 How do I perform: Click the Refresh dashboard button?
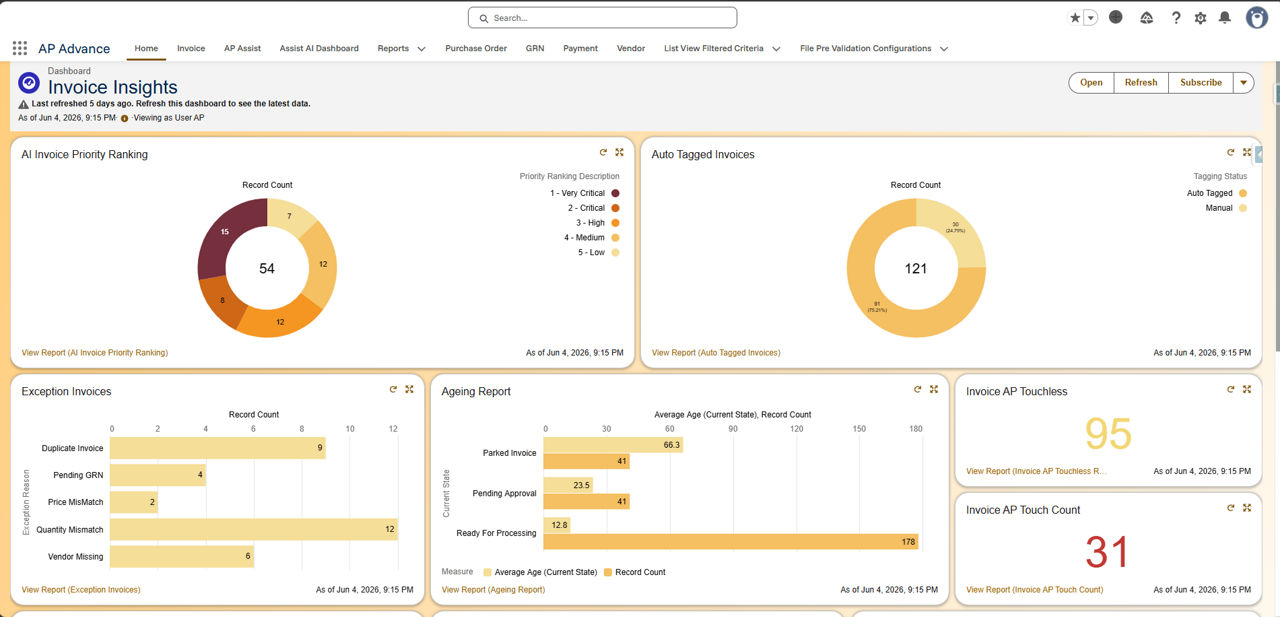1141,83
